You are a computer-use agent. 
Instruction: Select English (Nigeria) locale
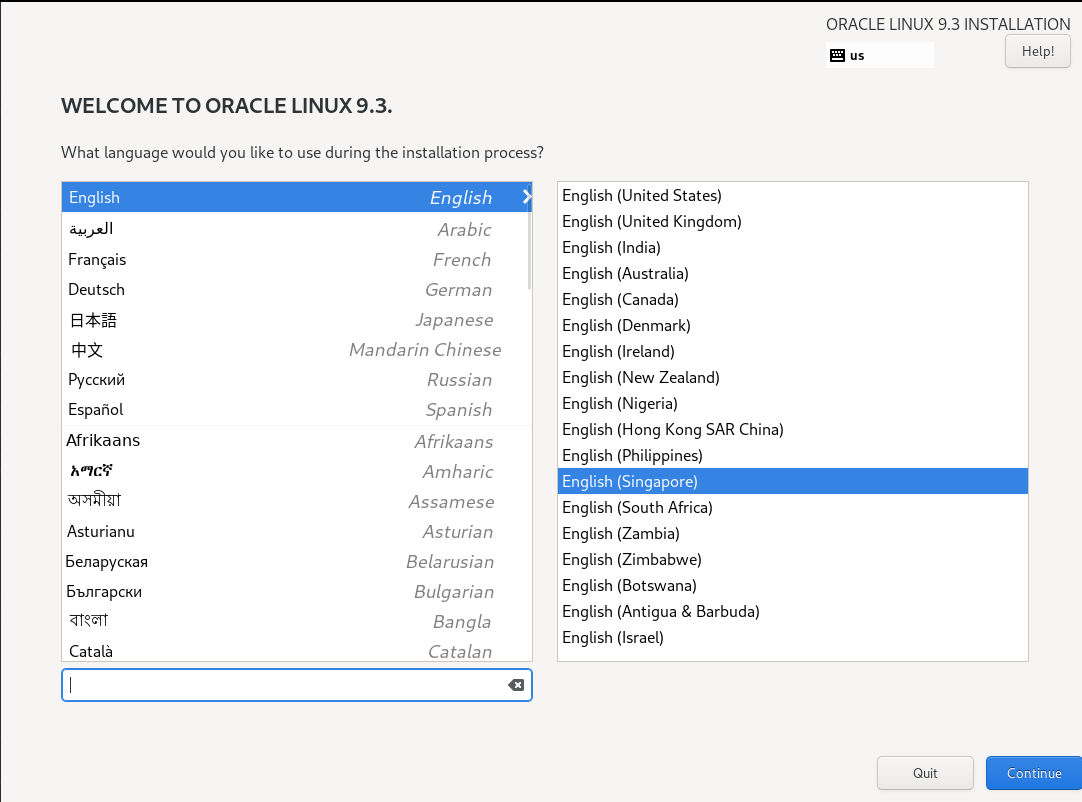(x=792, y=403)
